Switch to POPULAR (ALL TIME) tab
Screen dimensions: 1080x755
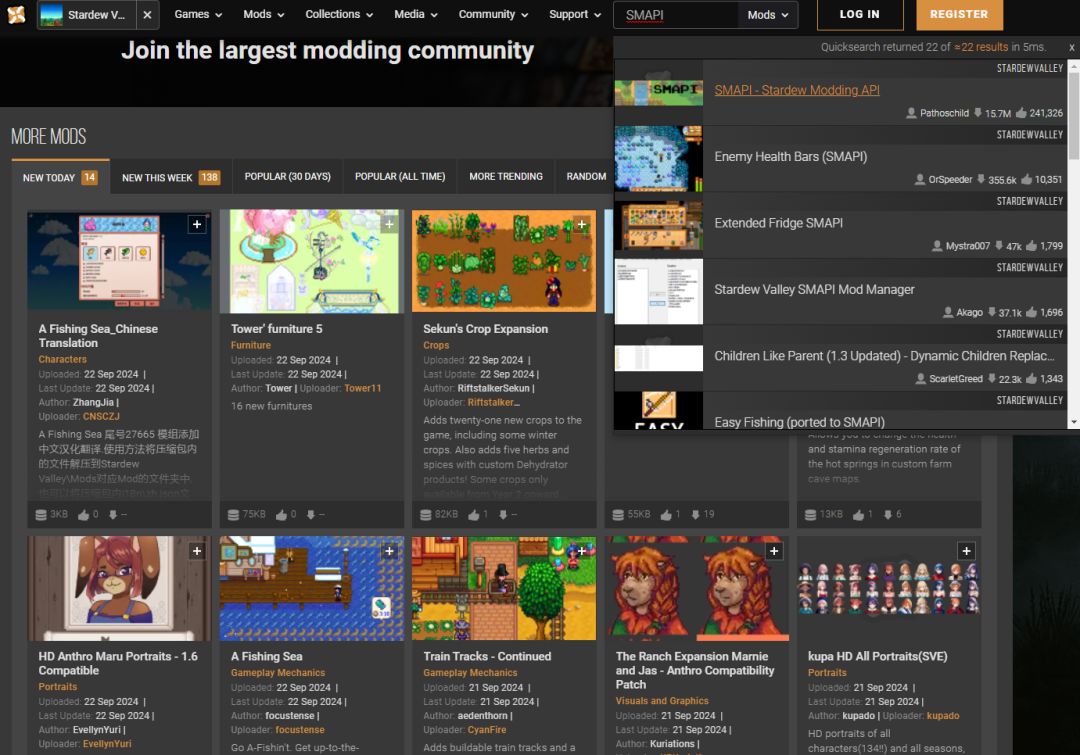pos(399,177)
